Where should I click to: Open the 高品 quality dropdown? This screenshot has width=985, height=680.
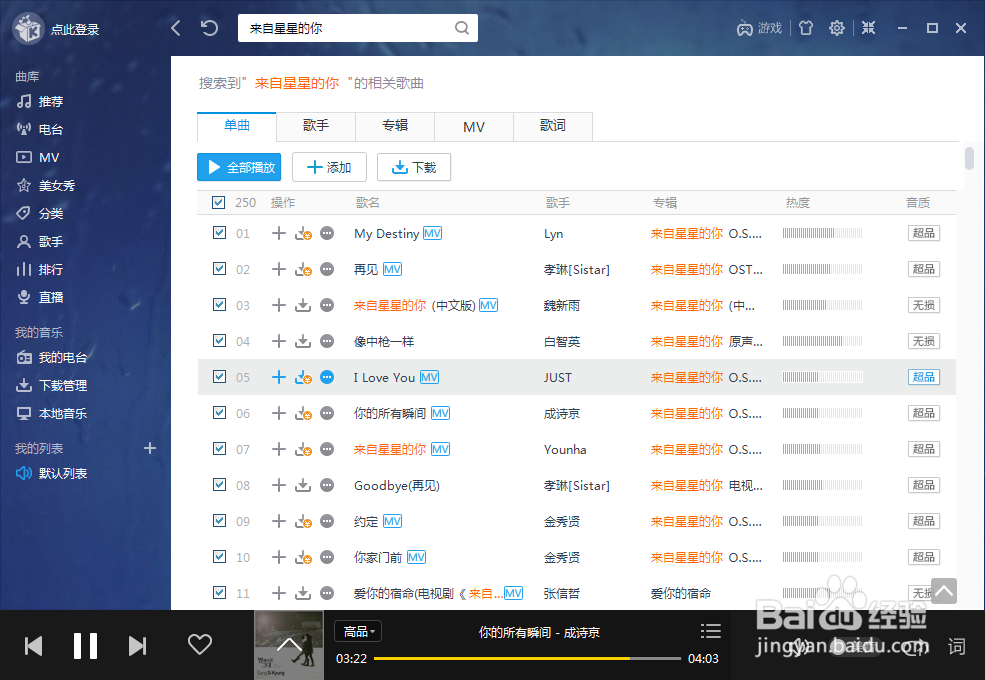tap(358, 631)
